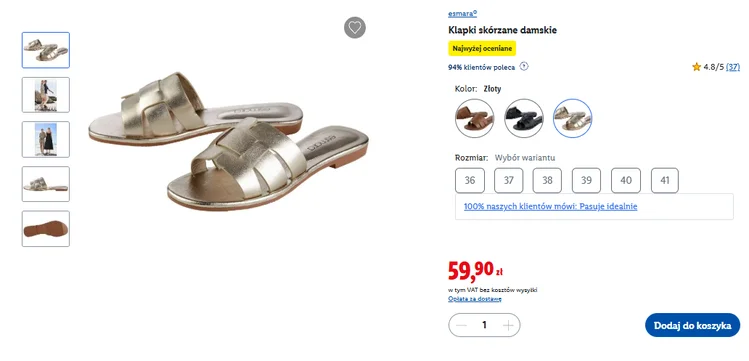The height and width of the screenshot is (361, 749).
Task: Select the brown sandal color swatch
Action: coord(474,118)
